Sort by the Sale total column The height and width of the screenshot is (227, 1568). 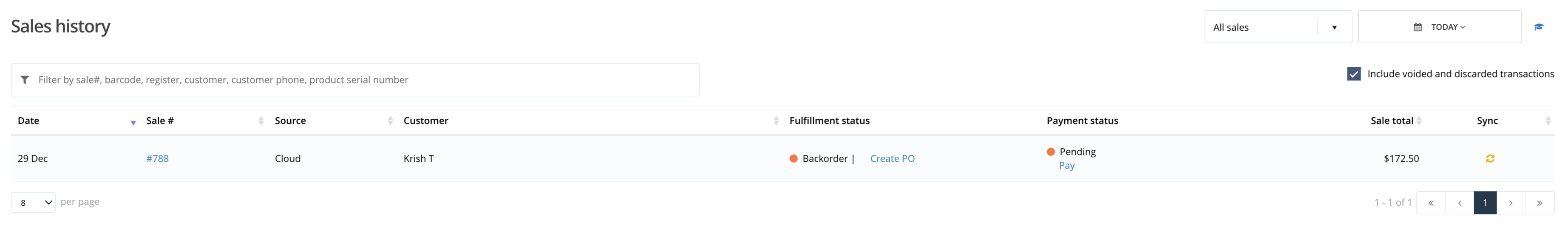[1392, 121]
